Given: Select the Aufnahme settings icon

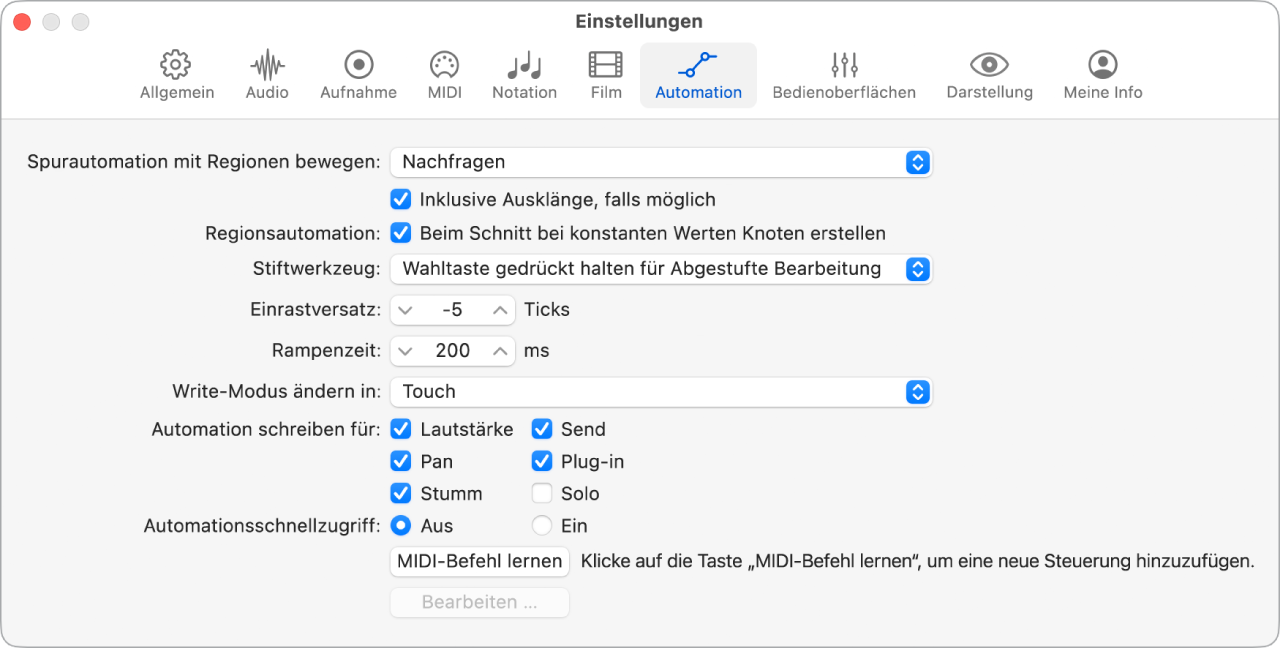Looking at the screenshot, I should click(357, 72).
